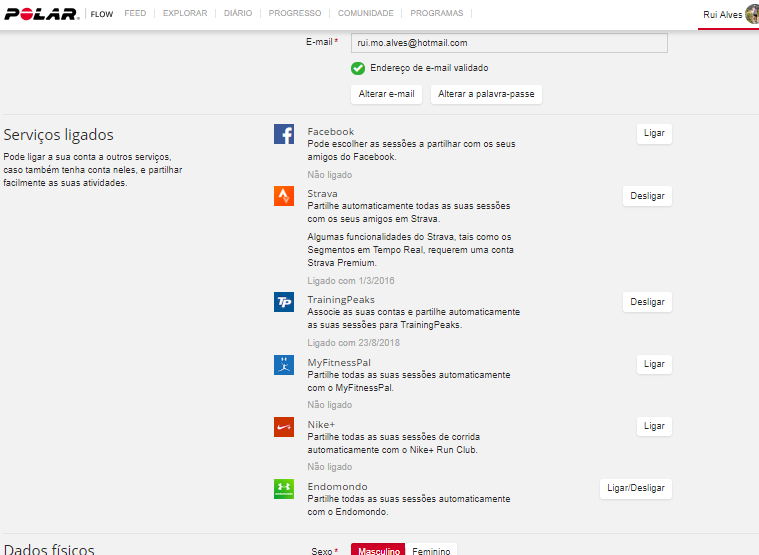
Task: Click the Alterar e-mail button
Action: tap(386, 94)
